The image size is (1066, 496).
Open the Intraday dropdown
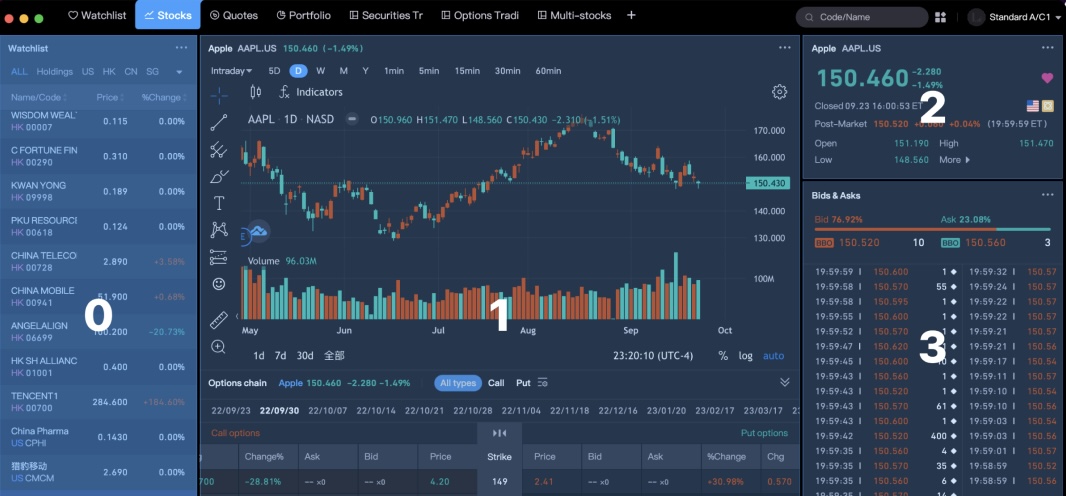[x=231, y=71]
